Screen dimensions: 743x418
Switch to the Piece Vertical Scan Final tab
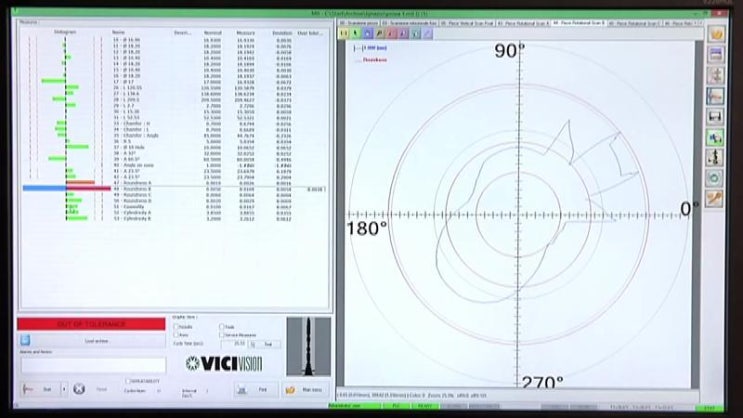coord(467,23)
